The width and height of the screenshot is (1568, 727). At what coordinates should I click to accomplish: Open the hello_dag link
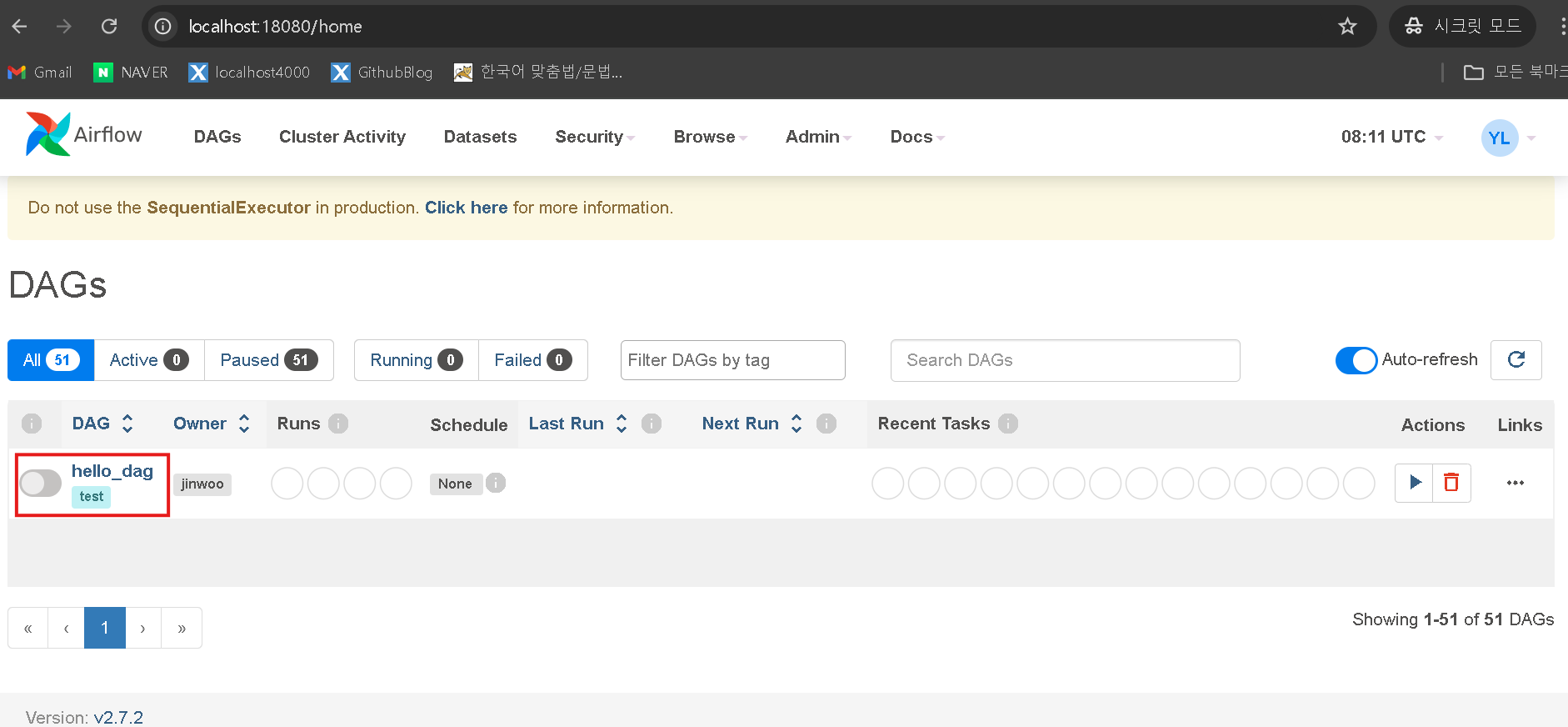[x=112, y=471]
